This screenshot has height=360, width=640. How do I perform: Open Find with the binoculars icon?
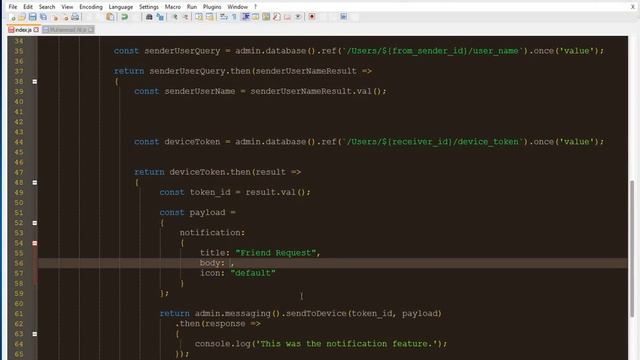click(x=149, y=17)
